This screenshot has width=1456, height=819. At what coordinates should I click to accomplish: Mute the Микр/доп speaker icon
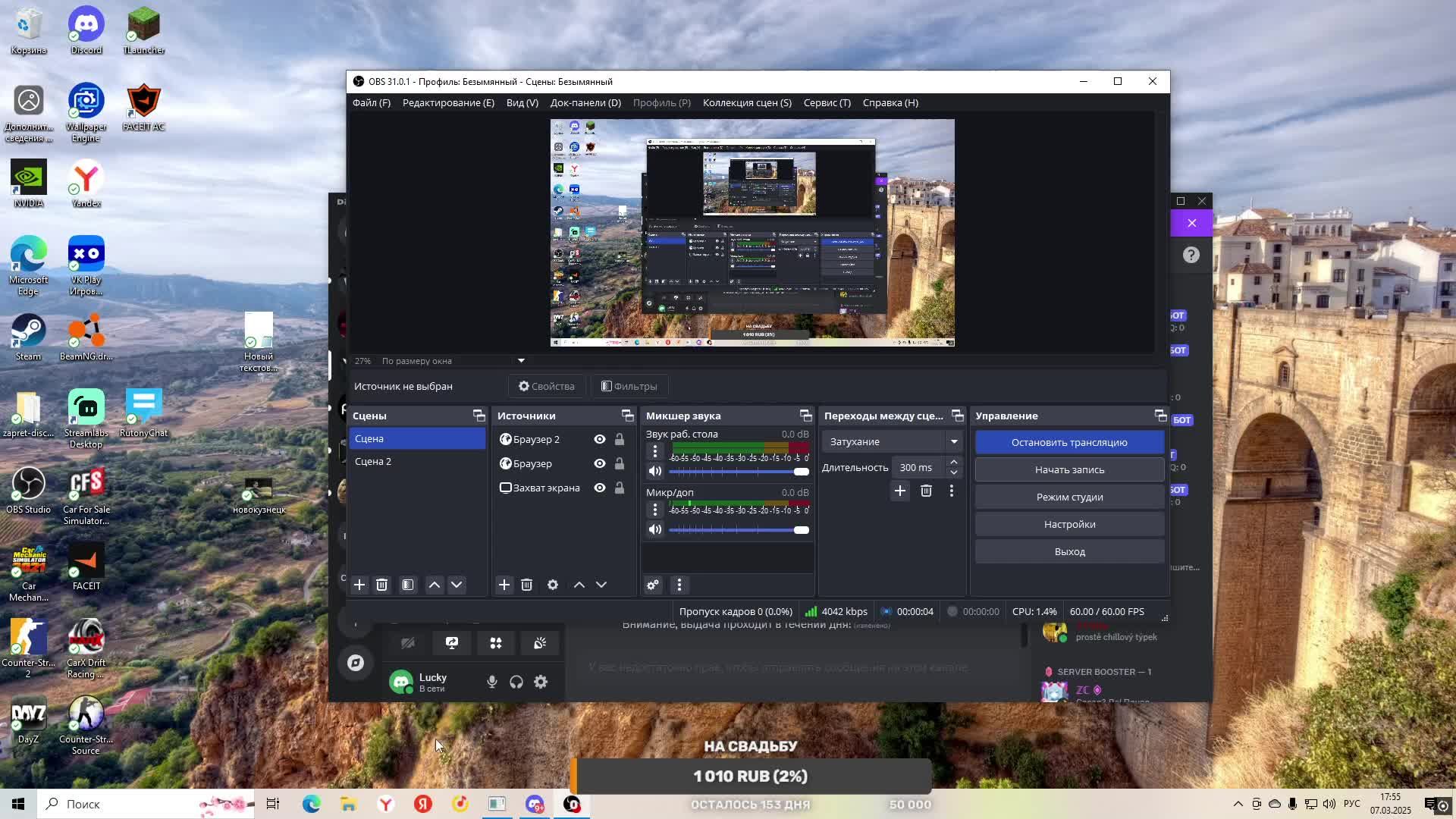(x=655, y=529)
